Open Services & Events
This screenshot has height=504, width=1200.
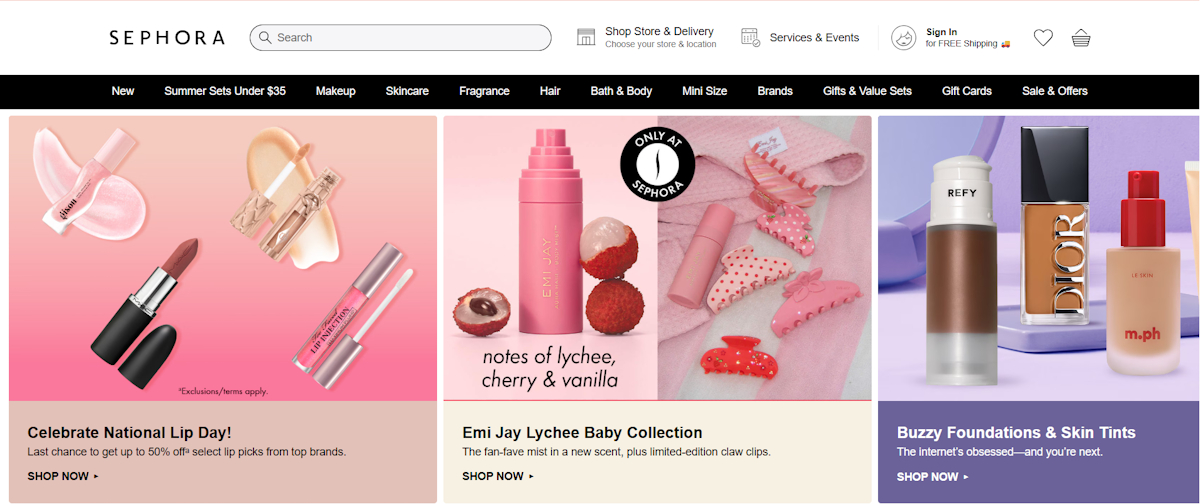[x=814, y=38]
